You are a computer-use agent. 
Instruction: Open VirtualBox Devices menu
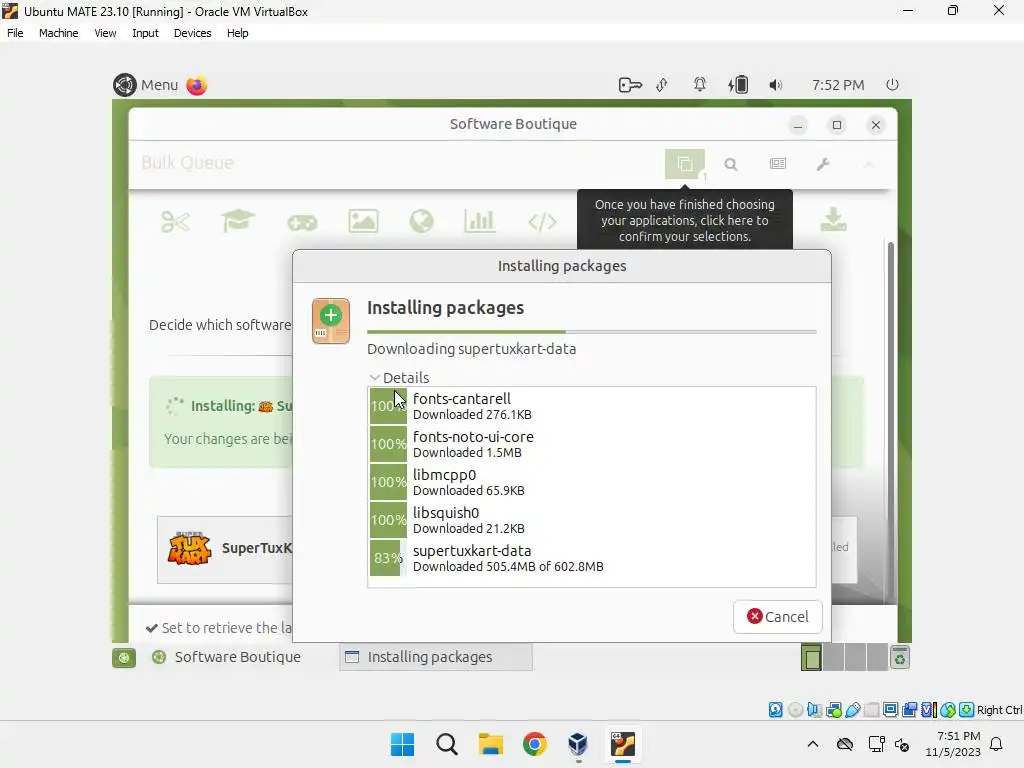(192, 33)
